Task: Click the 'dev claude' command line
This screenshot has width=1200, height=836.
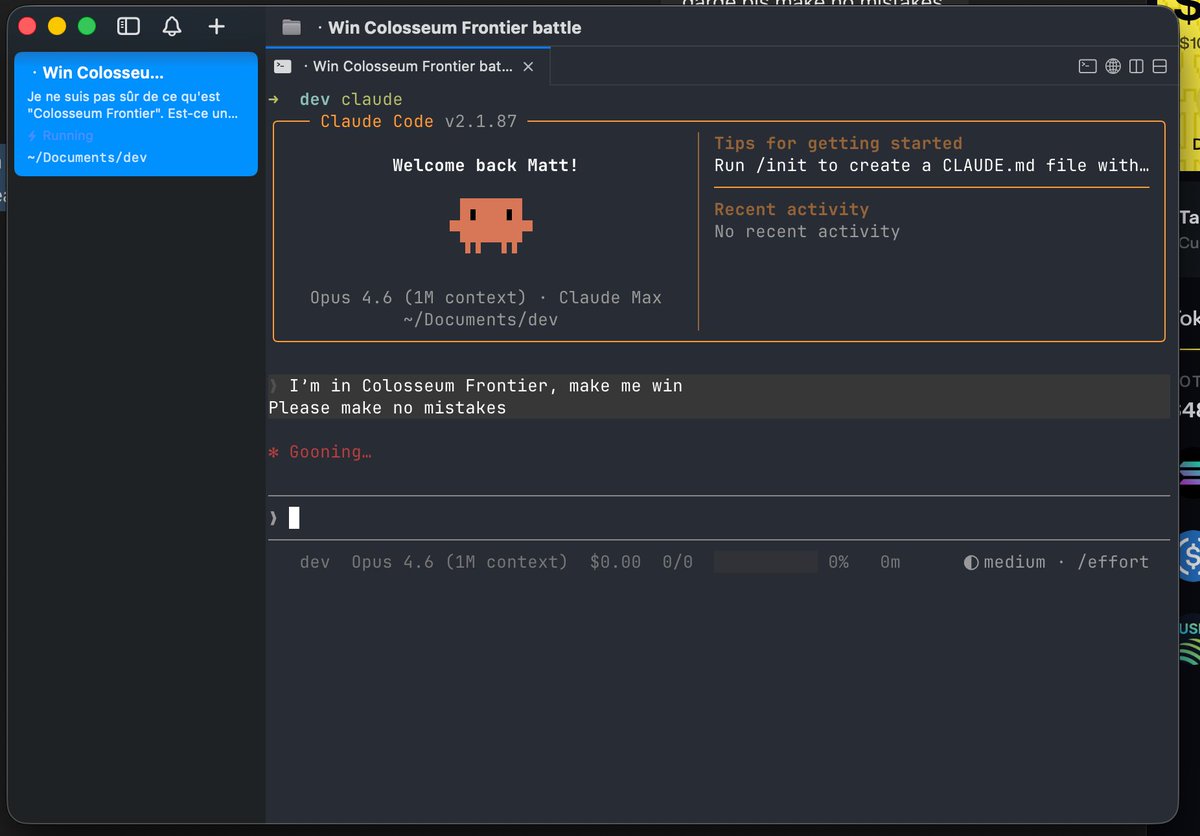Action: 351,100
